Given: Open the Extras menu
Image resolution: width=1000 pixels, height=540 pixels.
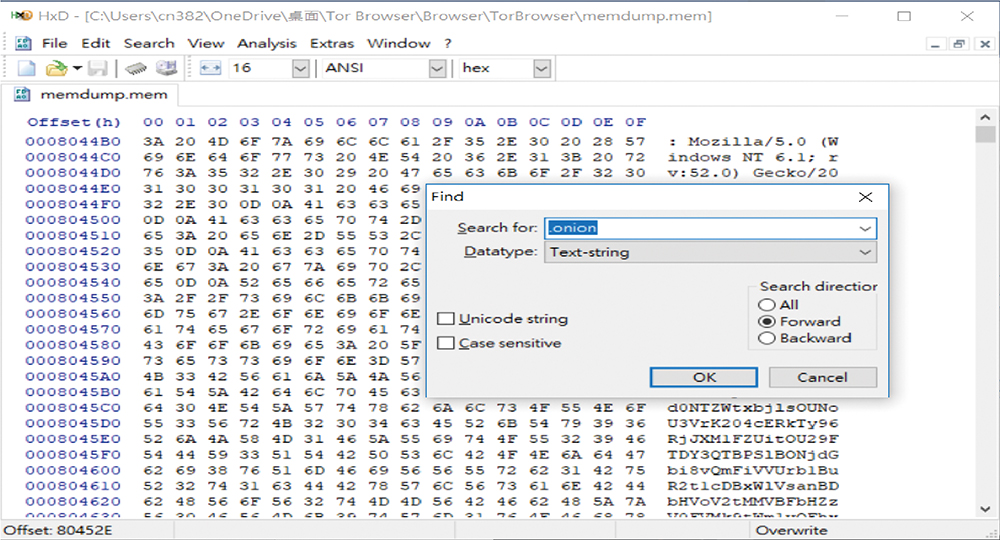Looking at the screenshot, I should click(332, 43).
